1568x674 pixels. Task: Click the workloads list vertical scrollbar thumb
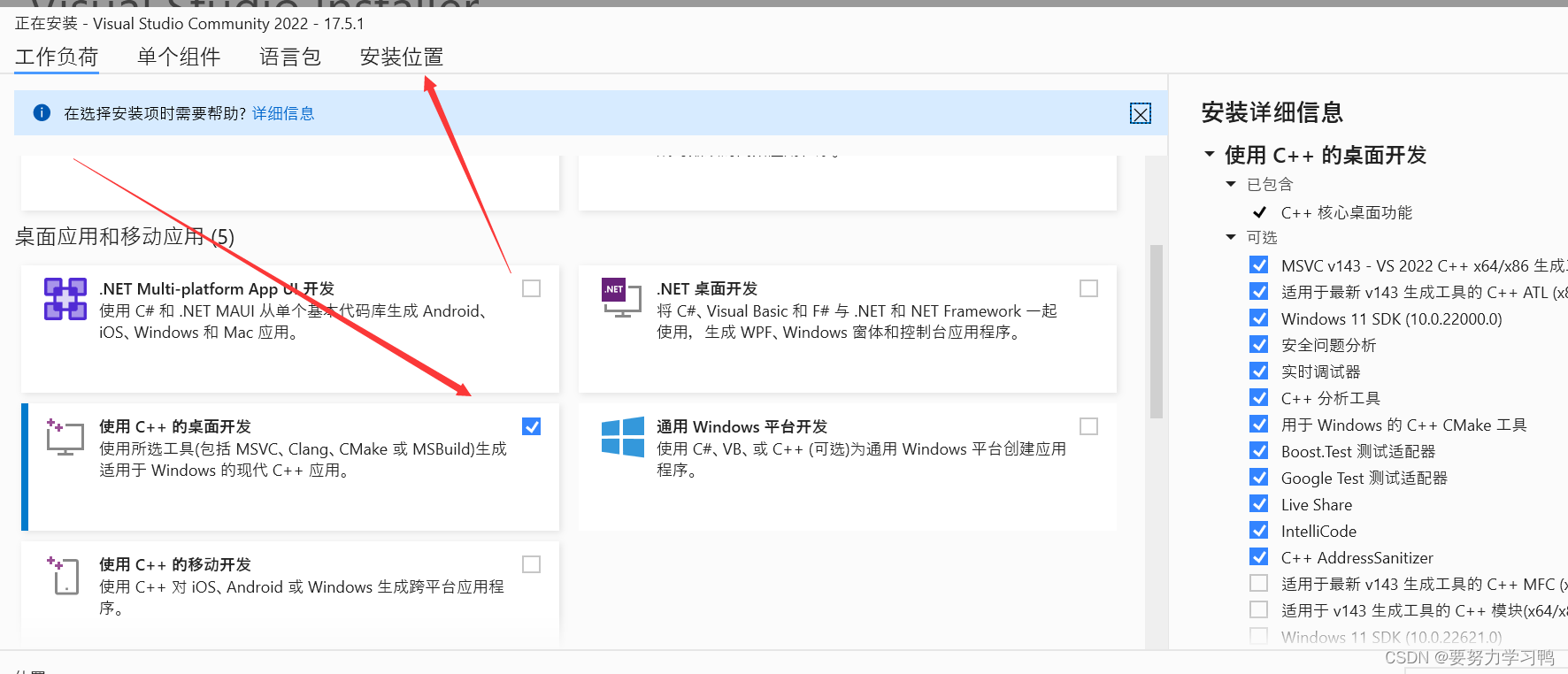(1156, 331)
